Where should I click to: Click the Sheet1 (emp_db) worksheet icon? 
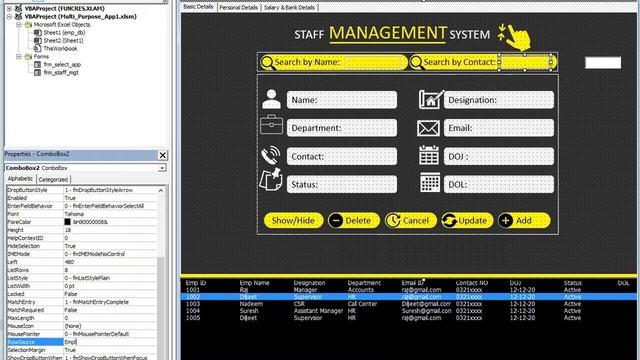point(38,33)
